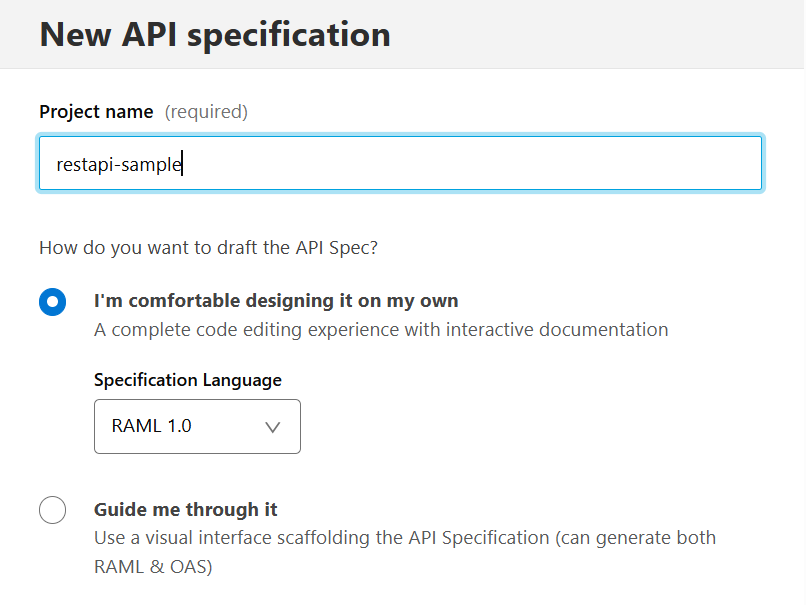Click the "Guide me through it" label text

click(185, 509)
